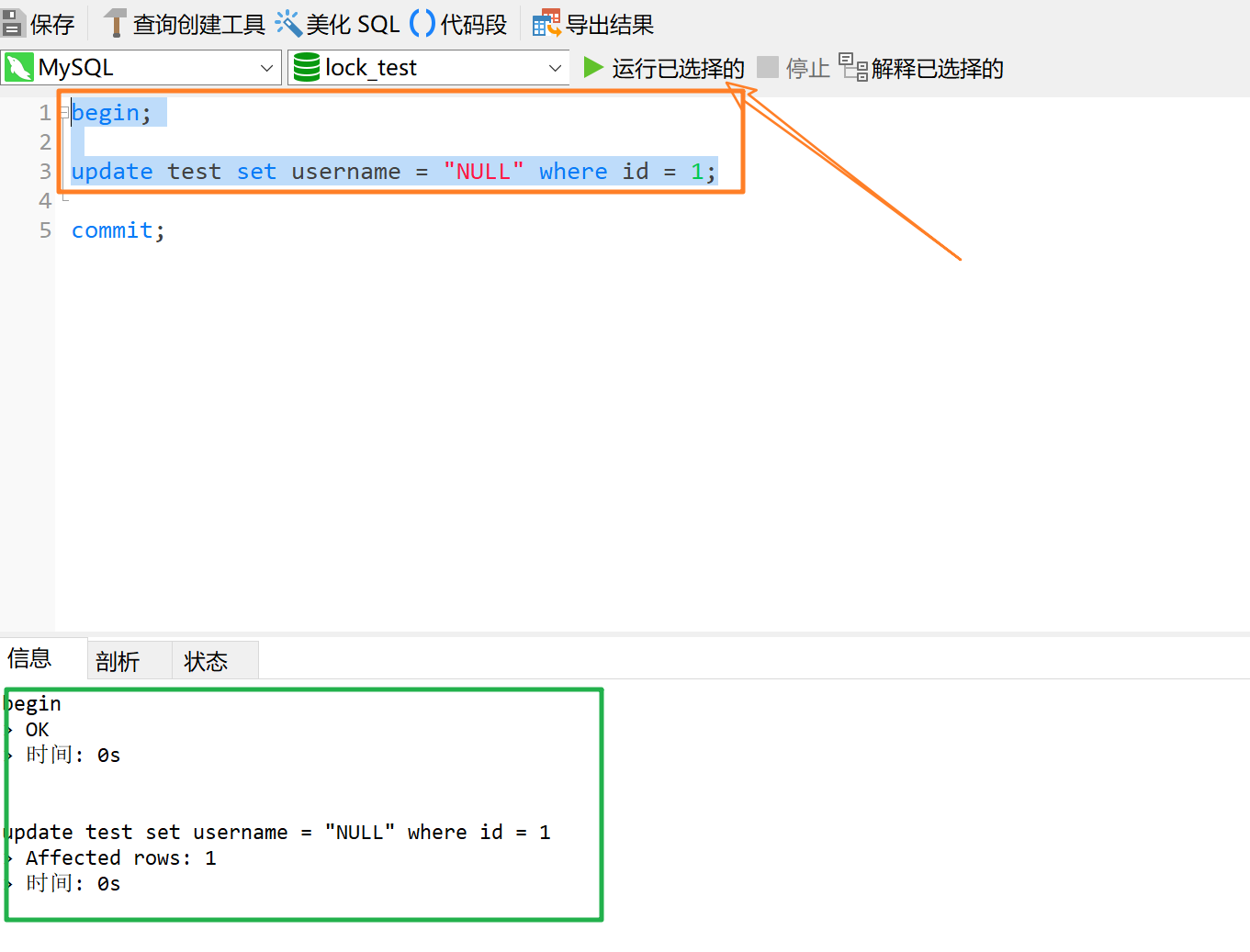Click the green run triangle icon

tap(593, 67)
